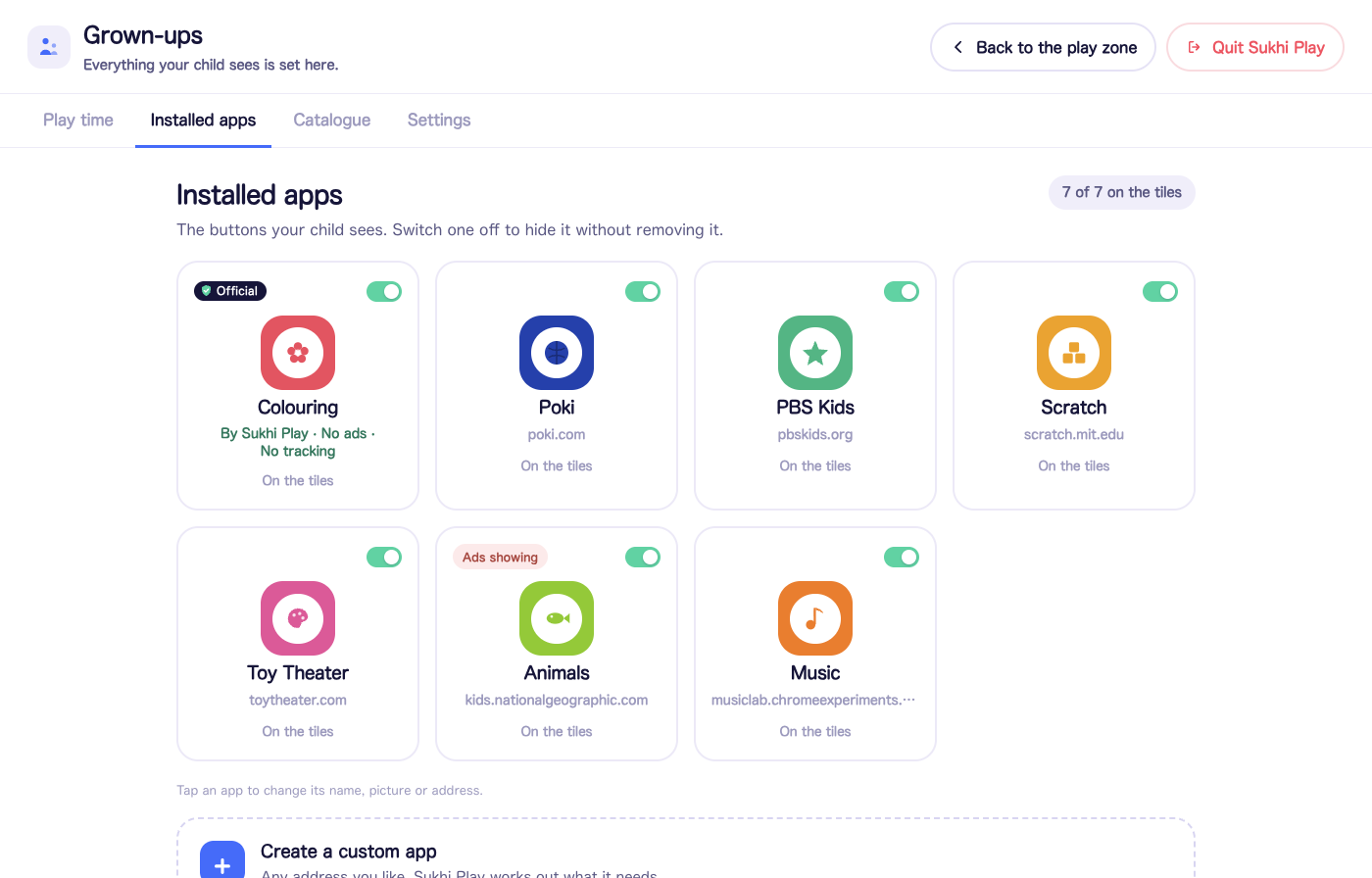
Task: Switch to the Catalogue tab
Action: click(332, 120)
